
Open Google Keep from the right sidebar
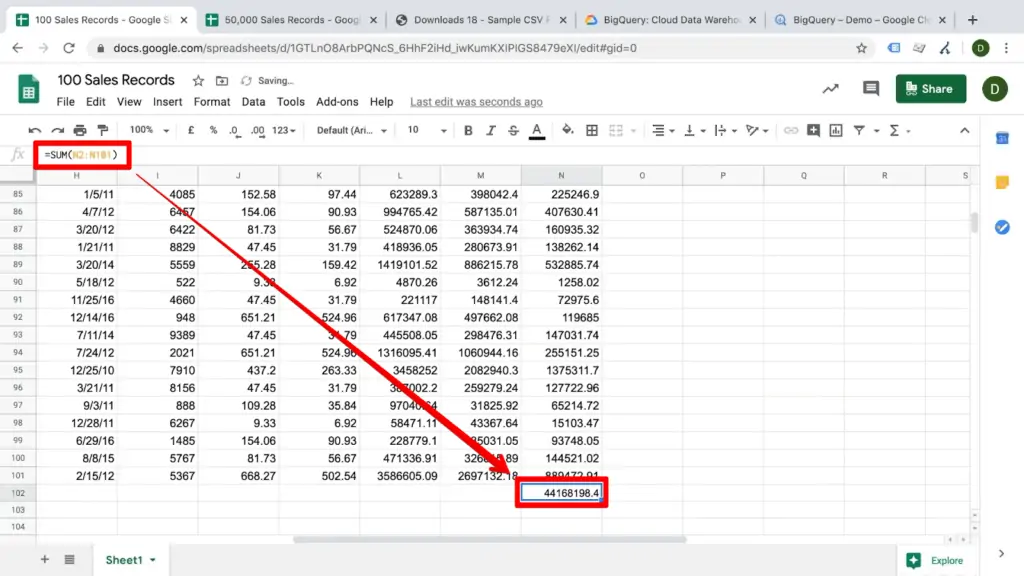point(1002,182)
